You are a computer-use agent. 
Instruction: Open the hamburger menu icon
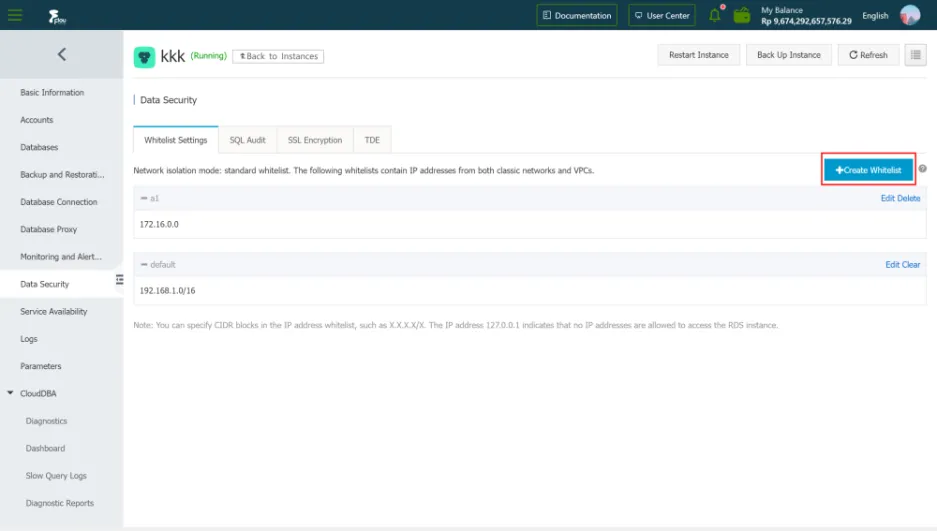pyautogui.click(x=15, y=15)
